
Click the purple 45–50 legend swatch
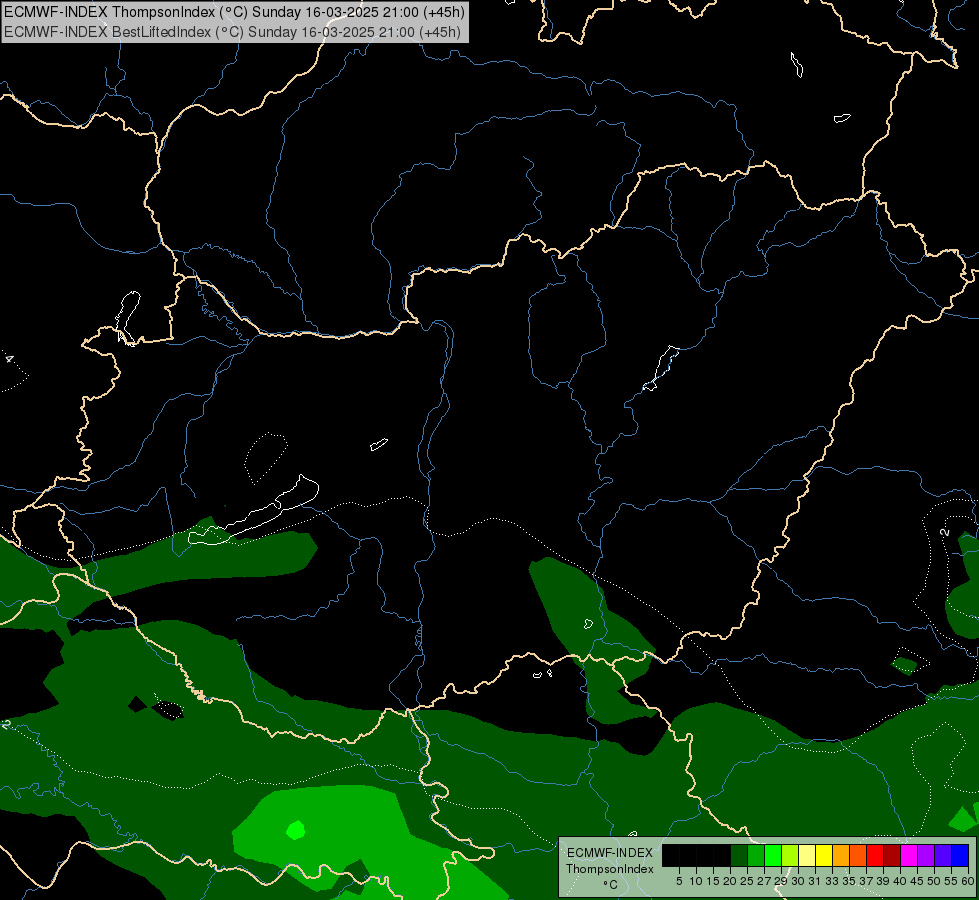click(925, 856)
